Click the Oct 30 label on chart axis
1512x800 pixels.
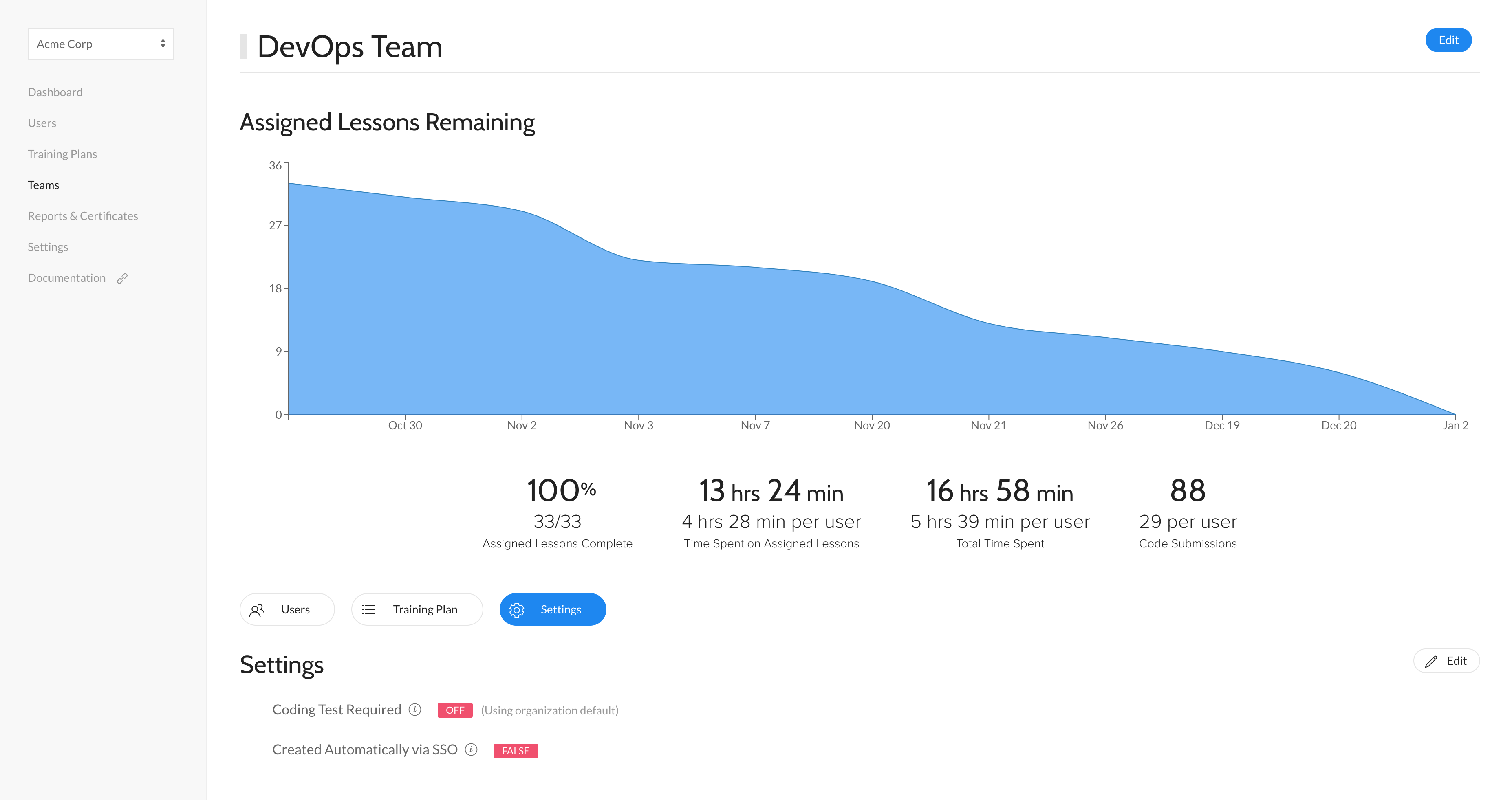405,425
